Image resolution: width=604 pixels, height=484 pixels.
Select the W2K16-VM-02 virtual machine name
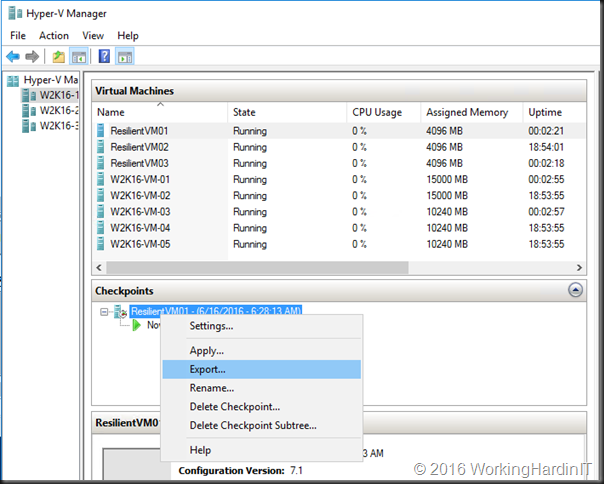140,196
